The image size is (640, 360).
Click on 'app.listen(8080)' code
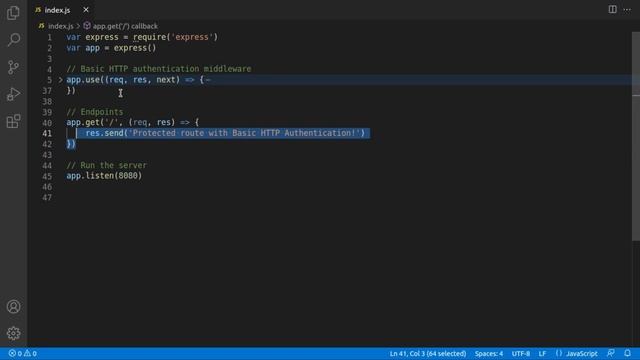pyautogui.click(x=104, y=176)
